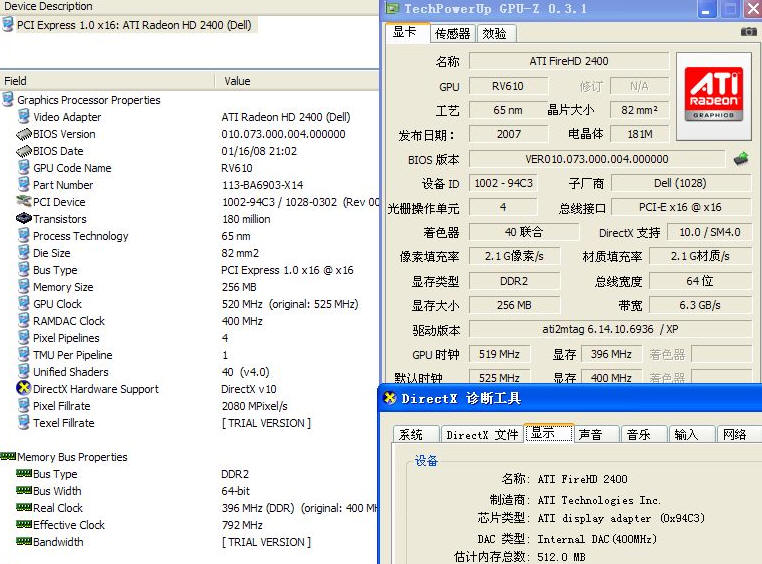Click the BIOS 版本 field in GPU-Z
The height and width of the screenshot is (564, 762).
597,159
